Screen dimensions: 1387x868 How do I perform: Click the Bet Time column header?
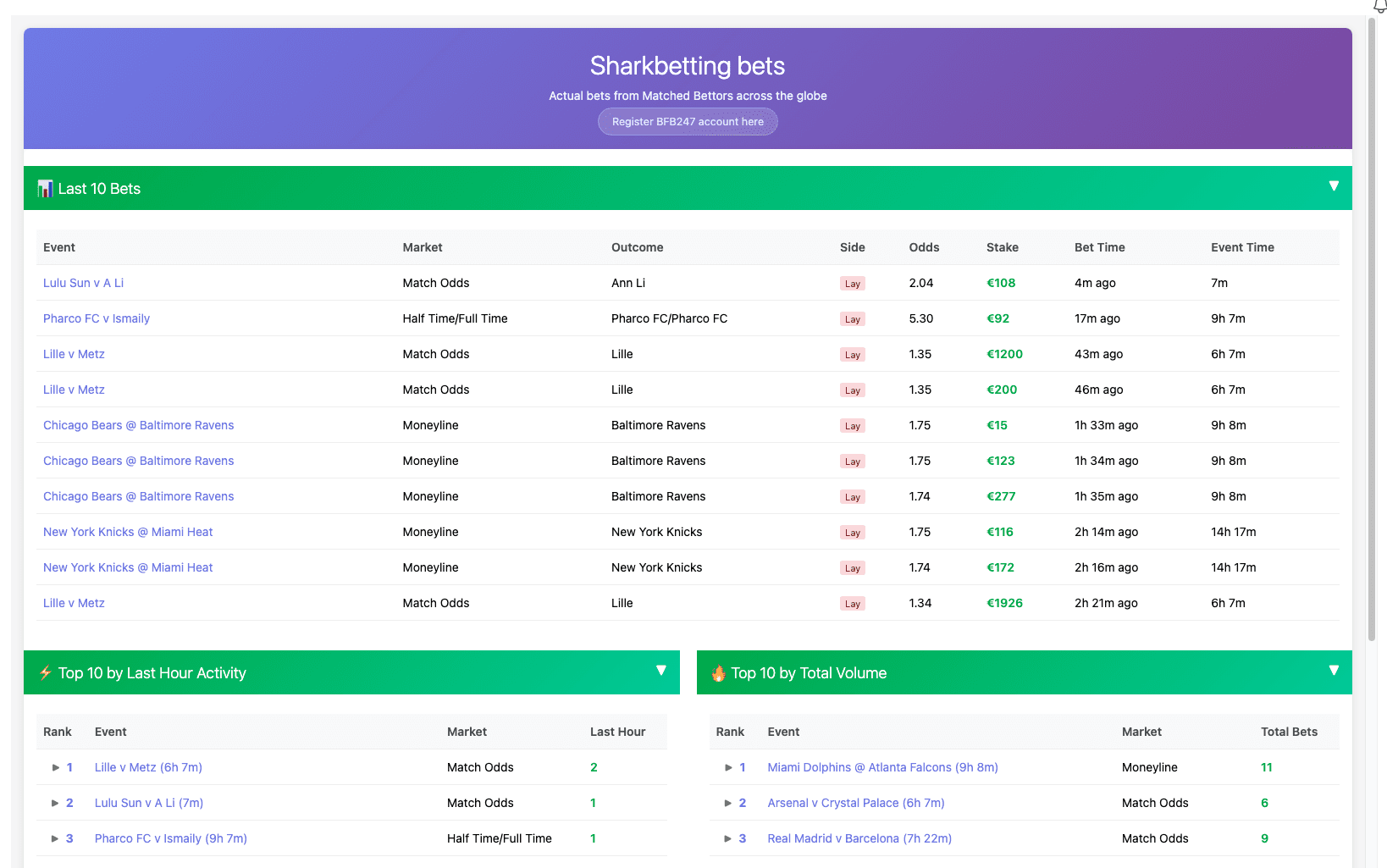pos(1099,247)
